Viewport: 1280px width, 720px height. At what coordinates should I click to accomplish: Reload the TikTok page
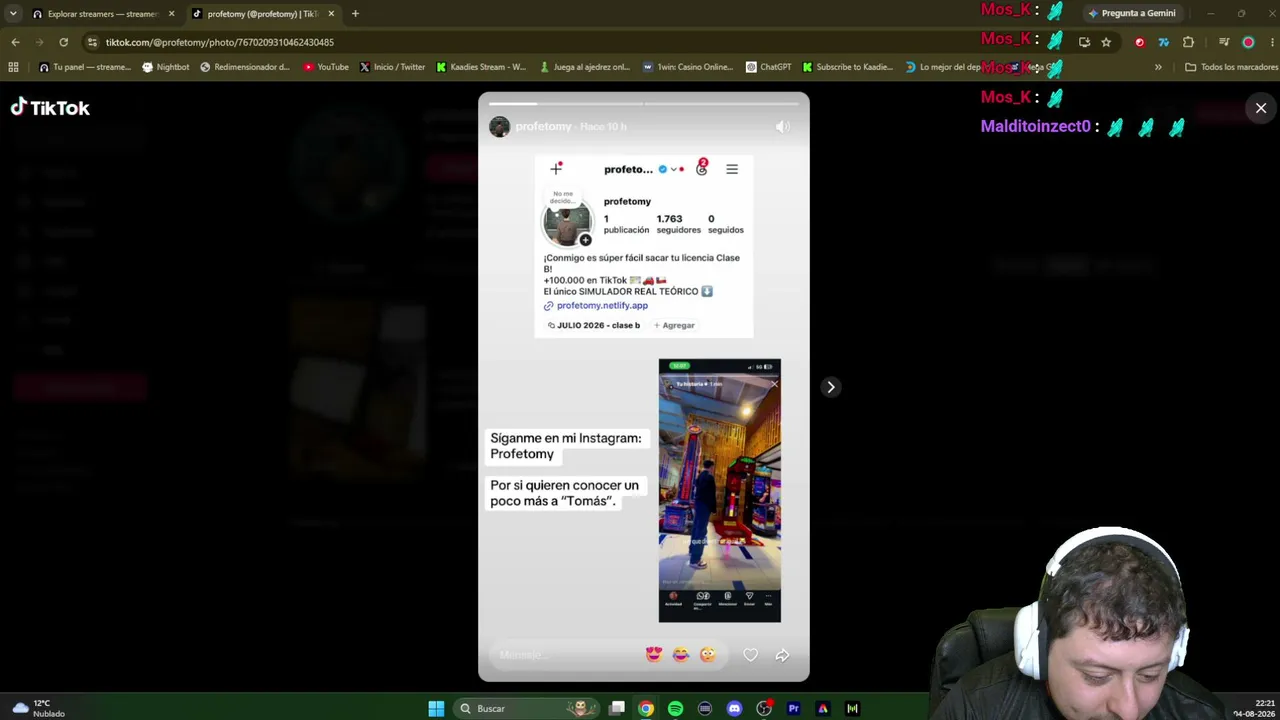coord(63,42)
